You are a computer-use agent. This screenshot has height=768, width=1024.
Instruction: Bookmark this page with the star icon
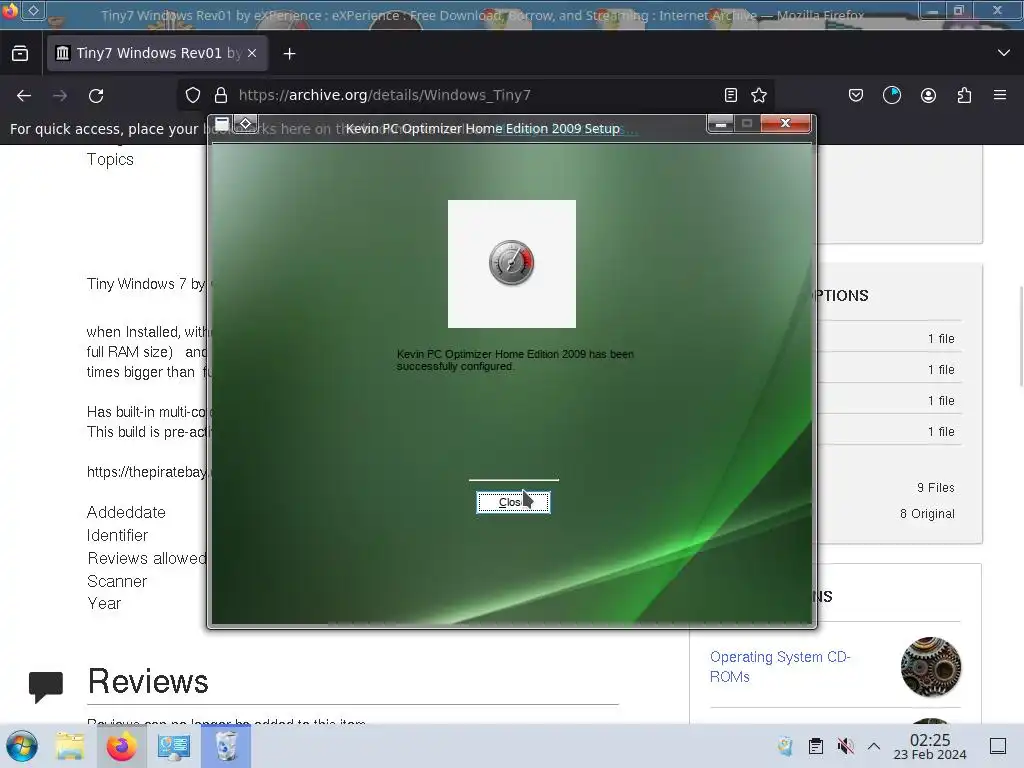click(x=759, y=95)
